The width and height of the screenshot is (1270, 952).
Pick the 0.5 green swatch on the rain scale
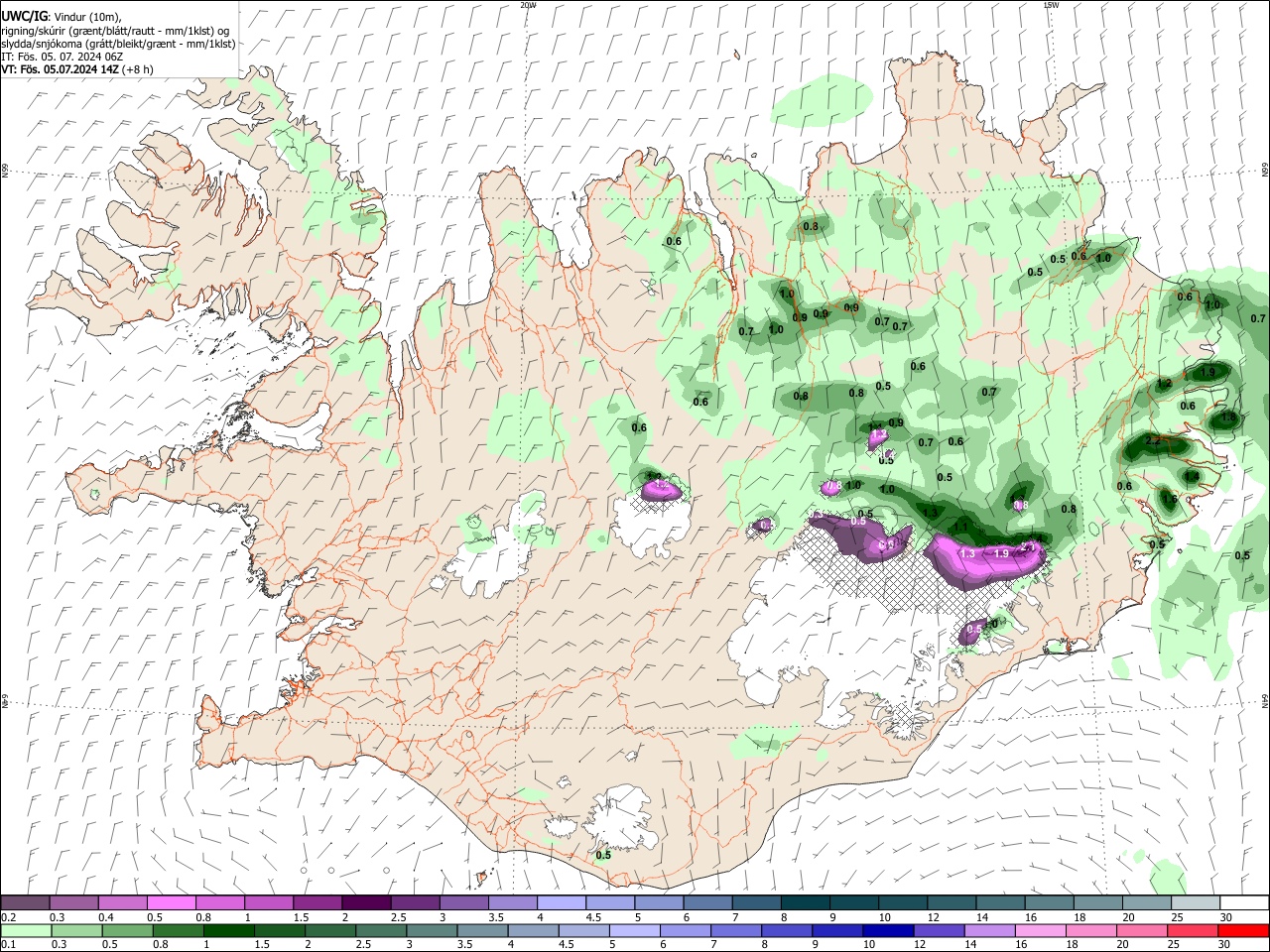(x=127, y=930)
